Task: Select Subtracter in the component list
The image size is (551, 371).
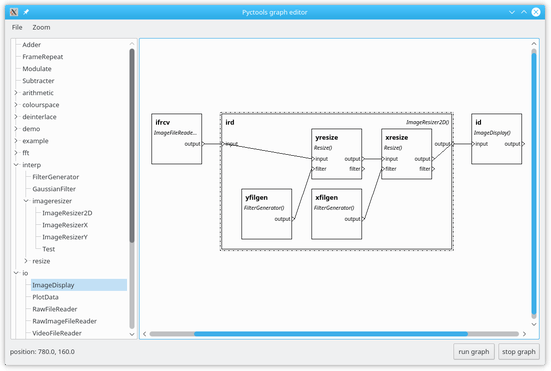Action: (x=38, y=81)
